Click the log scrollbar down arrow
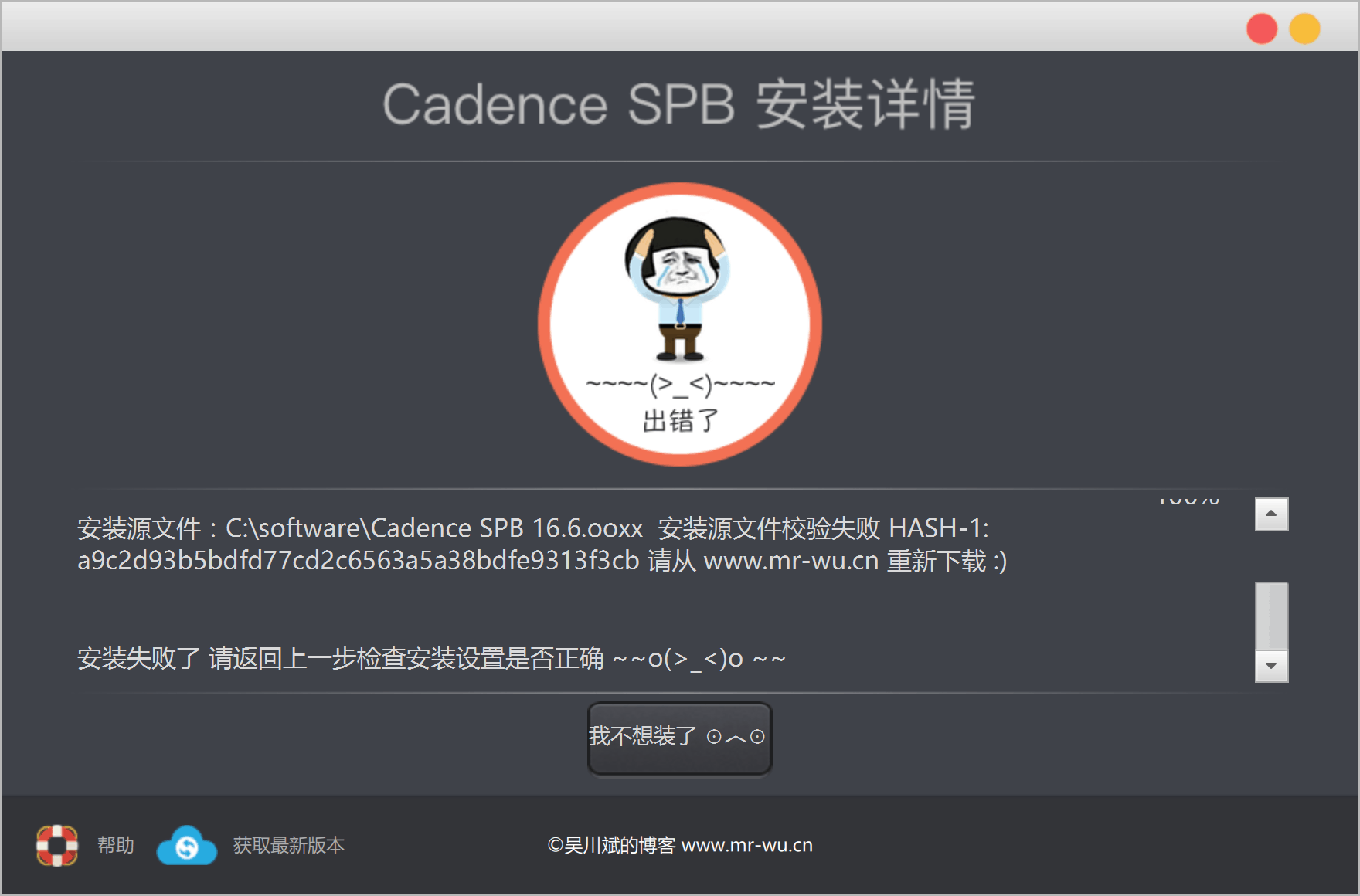 coord(1271,666)
